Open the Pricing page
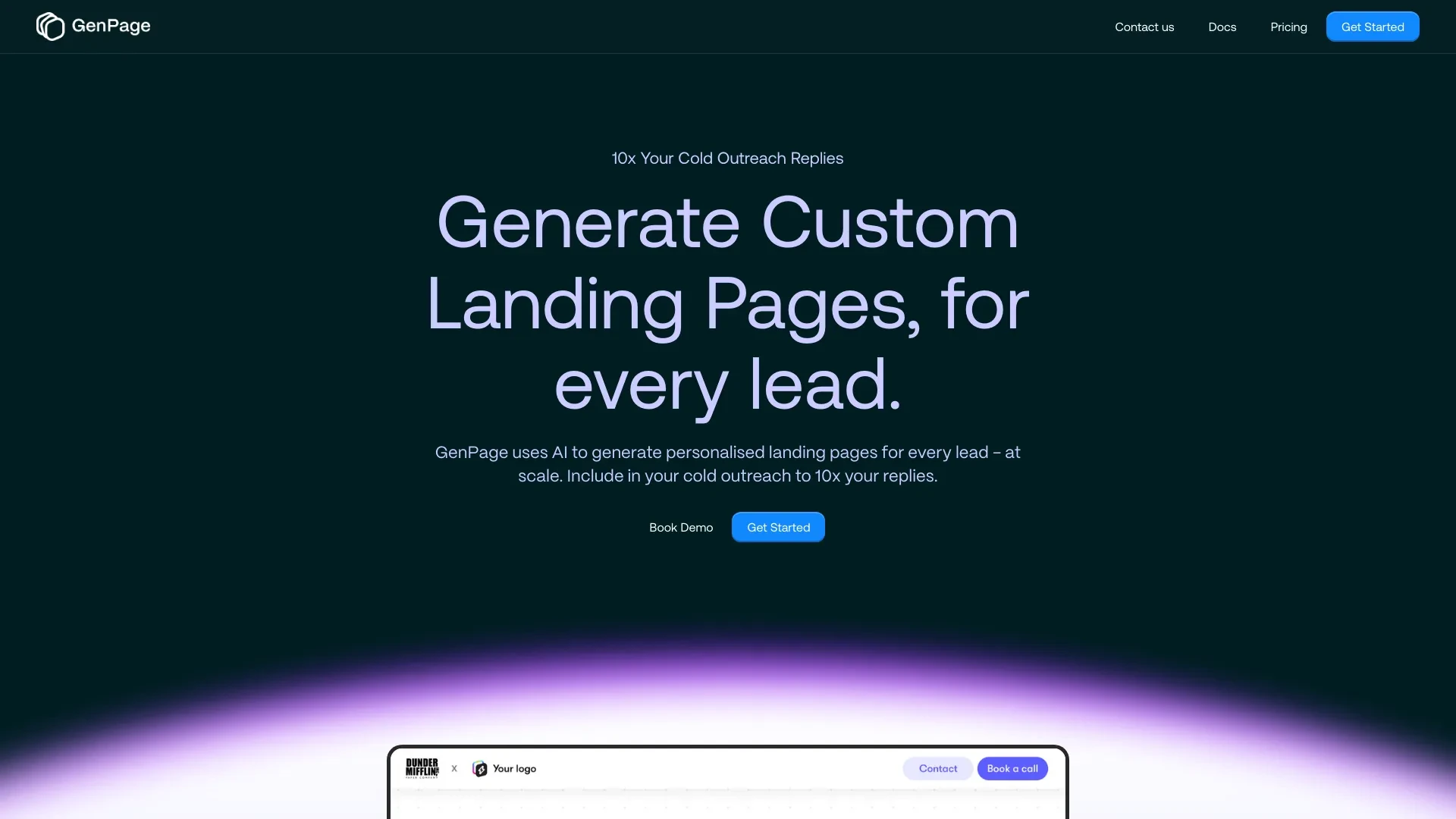 coord(1289,26)
